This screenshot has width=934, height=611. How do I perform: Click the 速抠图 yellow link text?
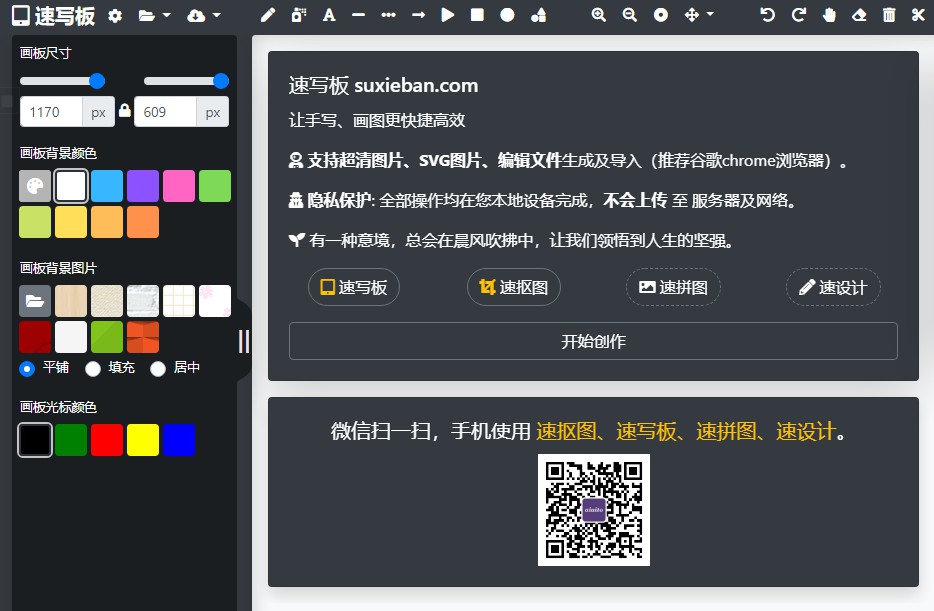coord(566,431)
